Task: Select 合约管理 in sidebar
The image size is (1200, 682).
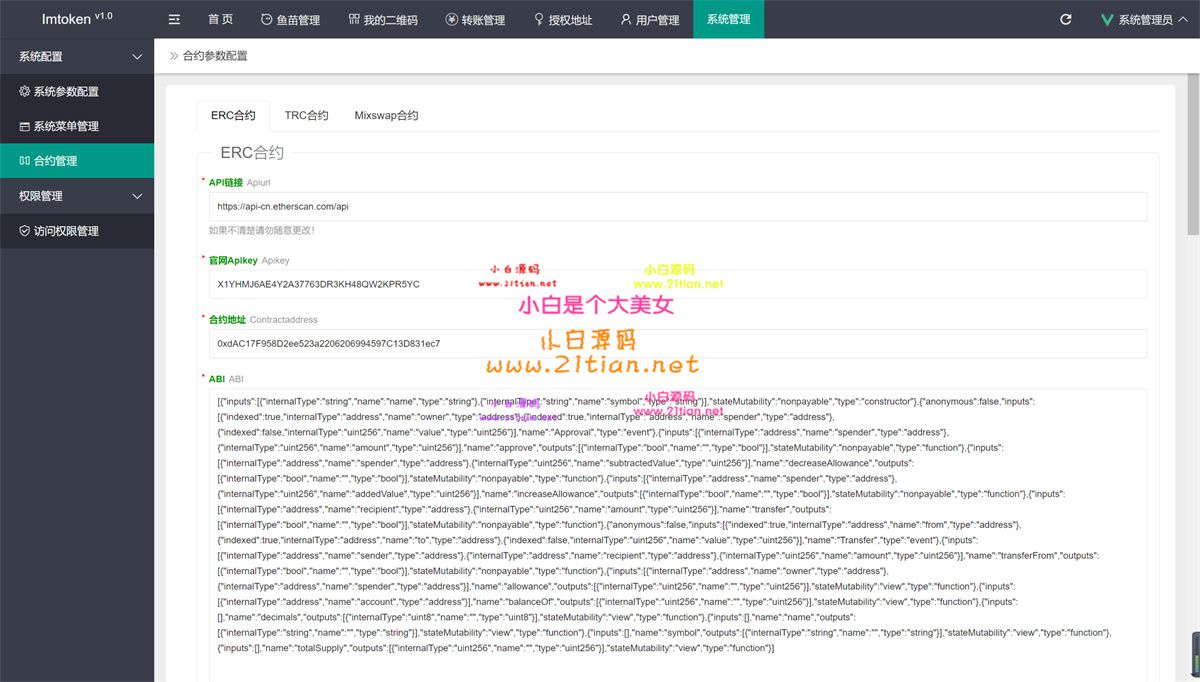Action: pos(77,161)
